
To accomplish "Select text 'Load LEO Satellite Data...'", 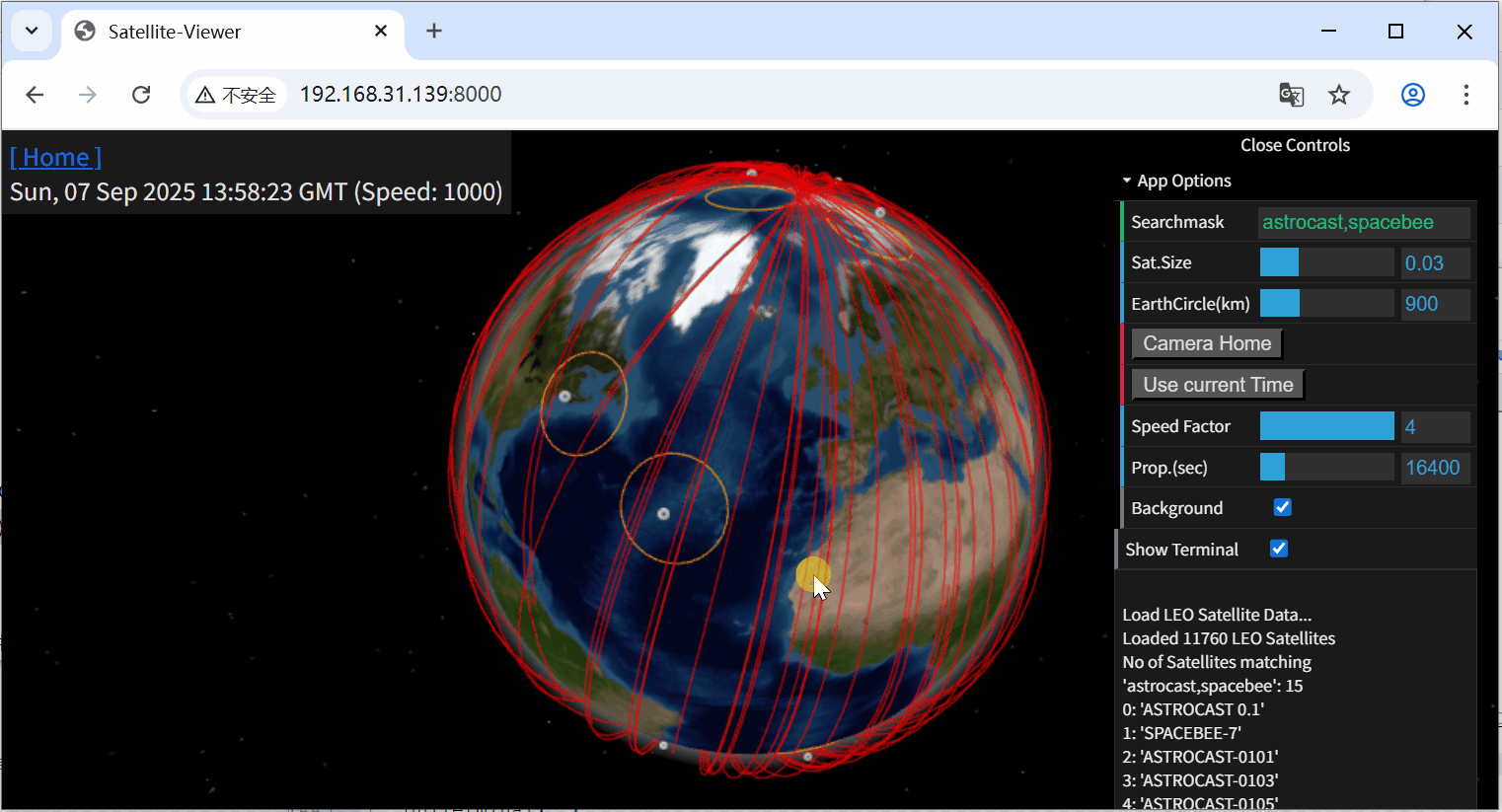I will (x=1217, y=615).
